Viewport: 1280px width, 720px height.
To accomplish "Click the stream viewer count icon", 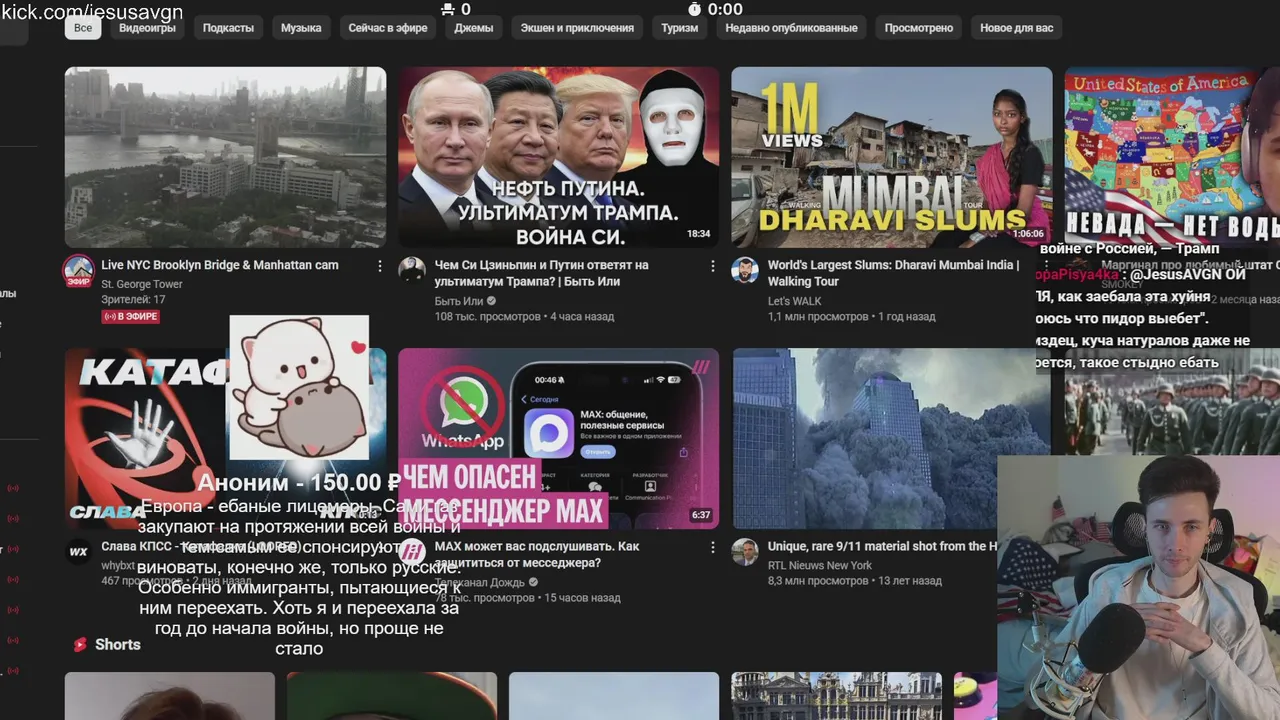I will tap(447, 9).
